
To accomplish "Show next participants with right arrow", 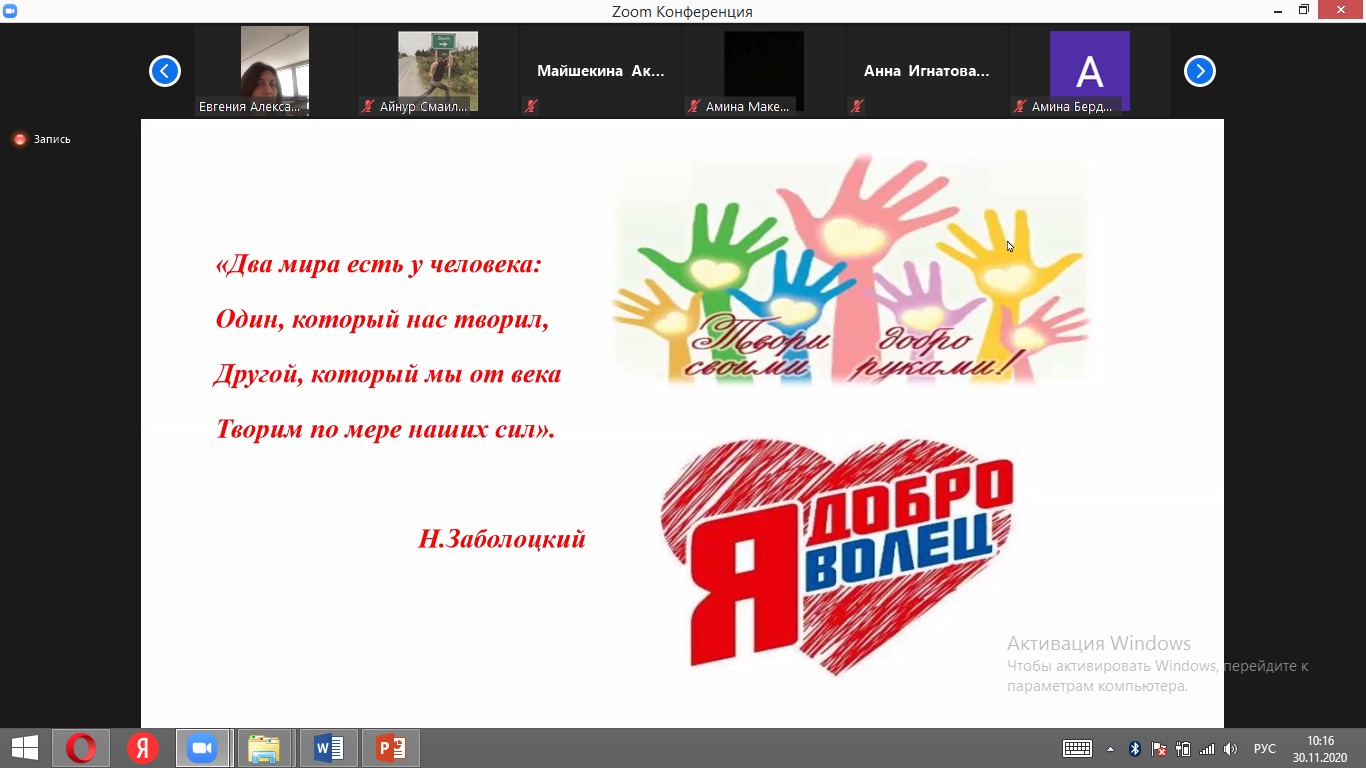I will 1199,71.
